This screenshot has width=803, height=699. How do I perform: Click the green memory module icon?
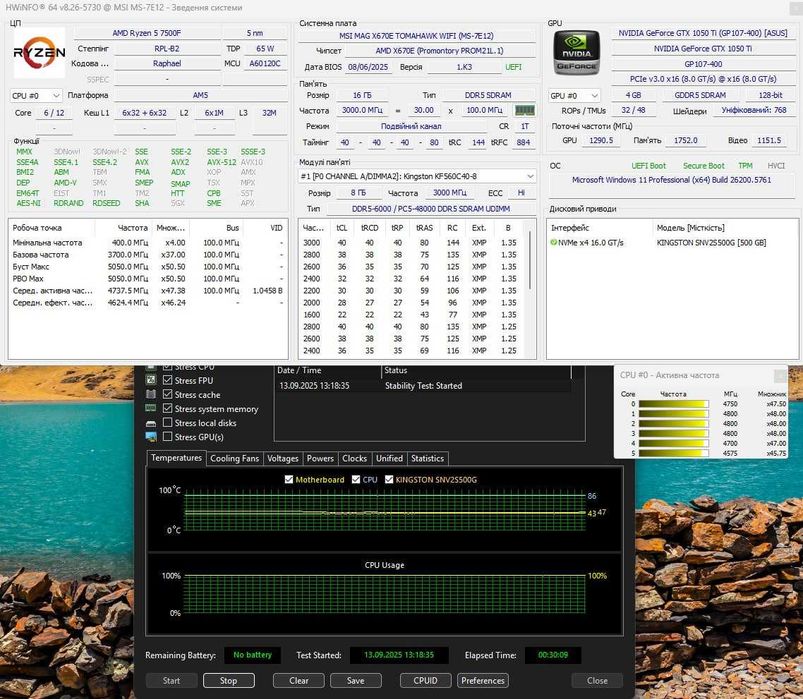point(524,110)
